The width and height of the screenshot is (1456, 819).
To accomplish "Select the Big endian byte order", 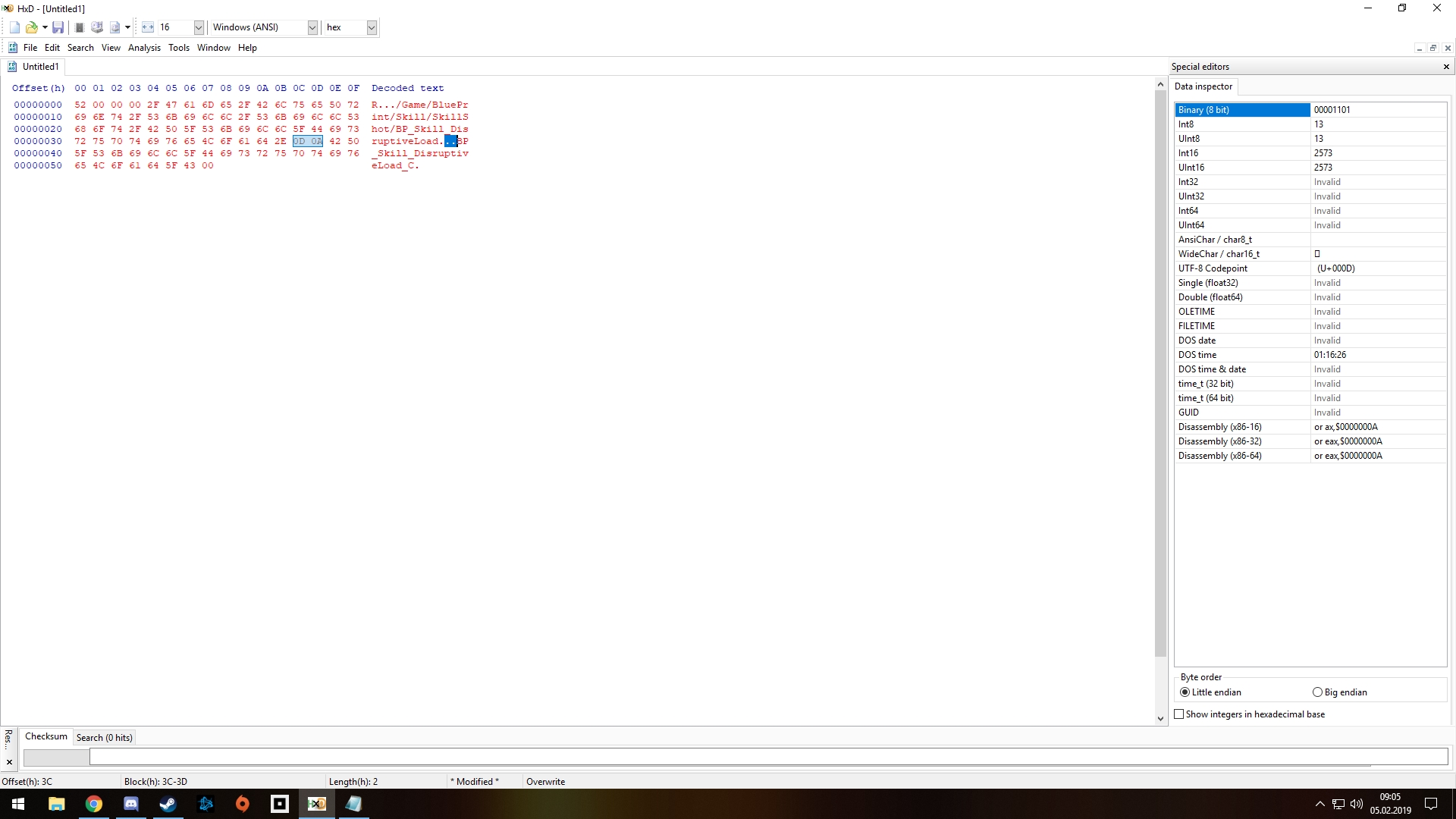I will coord(1317,692).
